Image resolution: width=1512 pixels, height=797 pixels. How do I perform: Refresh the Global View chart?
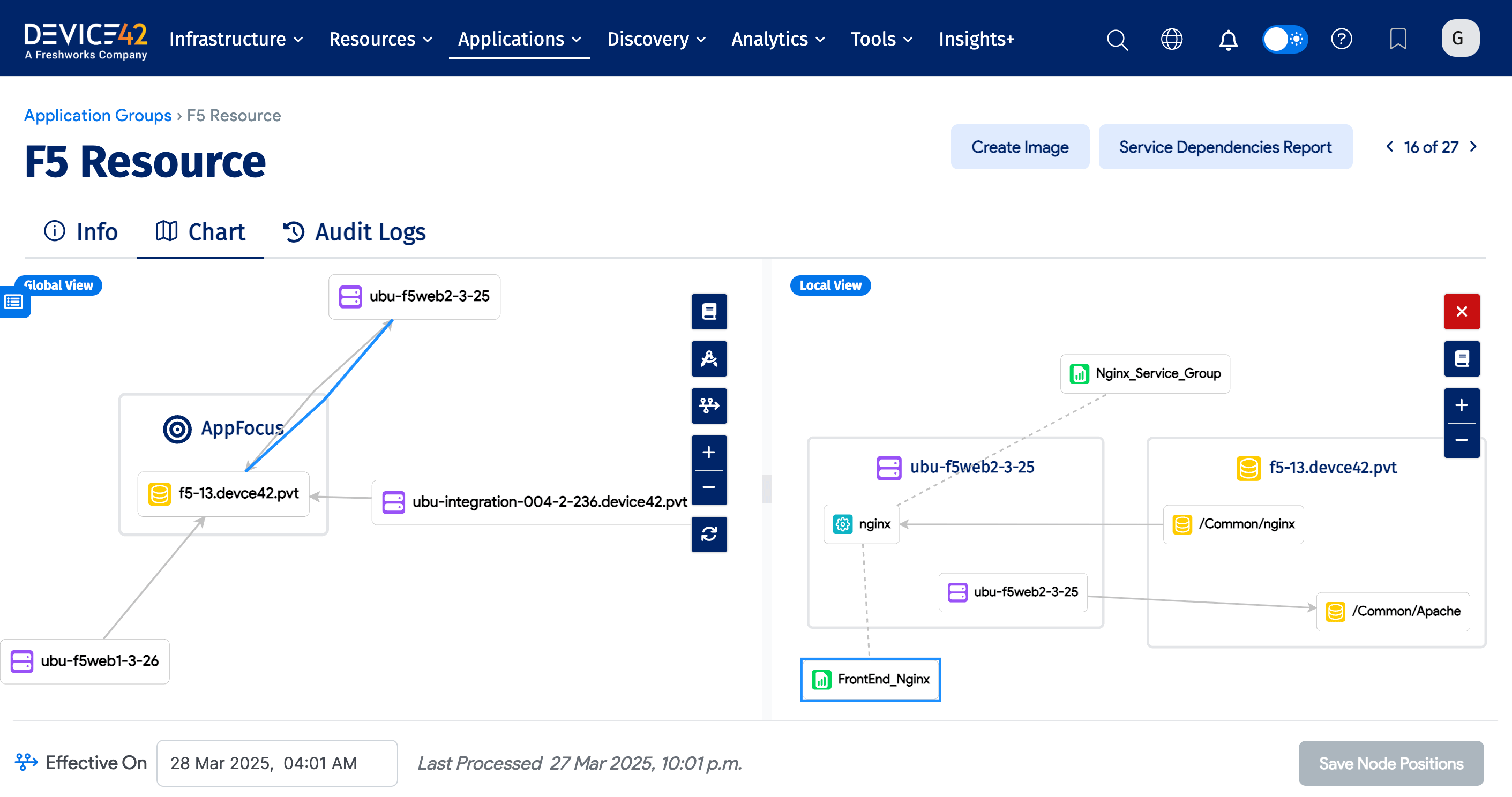[709, 535]
